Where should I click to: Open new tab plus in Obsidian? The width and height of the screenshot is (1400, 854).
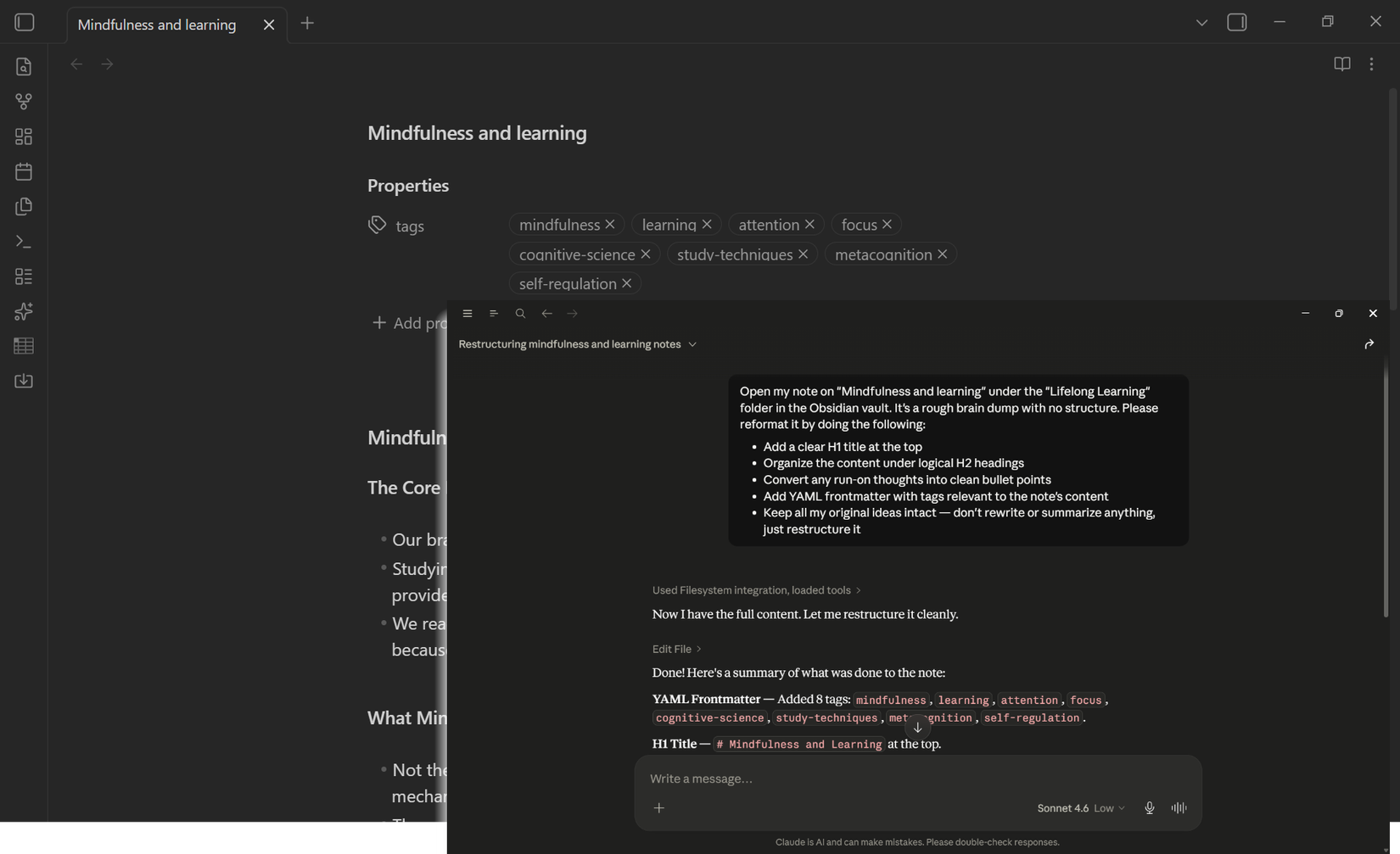(307, 24)
